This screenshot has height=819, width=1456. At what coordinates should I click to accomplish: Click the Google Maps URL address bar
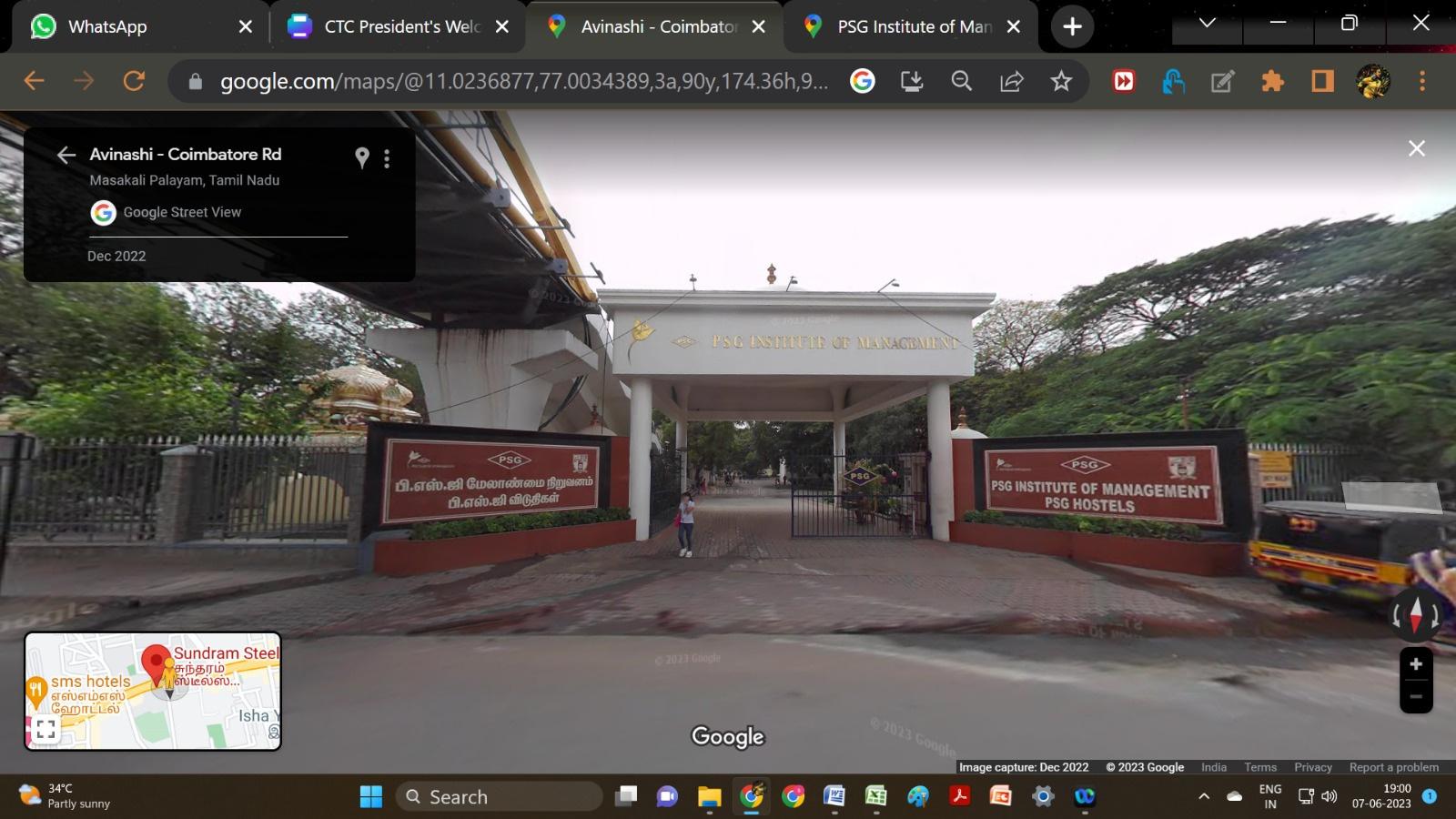point(523,81)
